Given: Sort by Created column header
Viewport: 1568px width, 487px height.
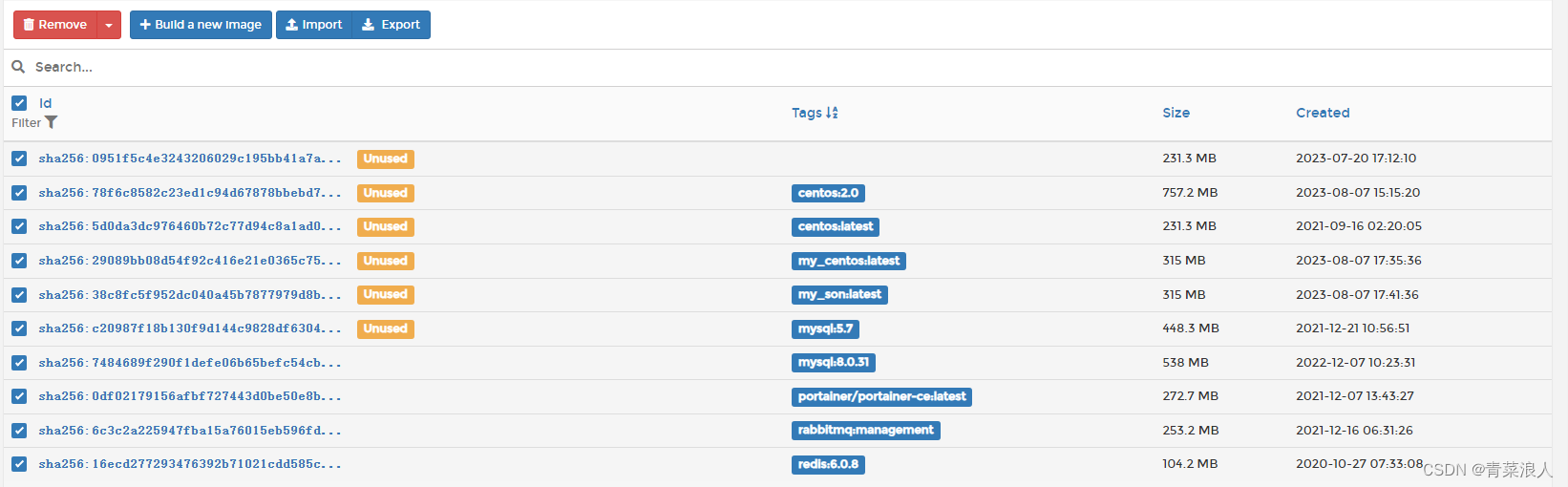Looking at the screenshot, I should pos(1323,113).
